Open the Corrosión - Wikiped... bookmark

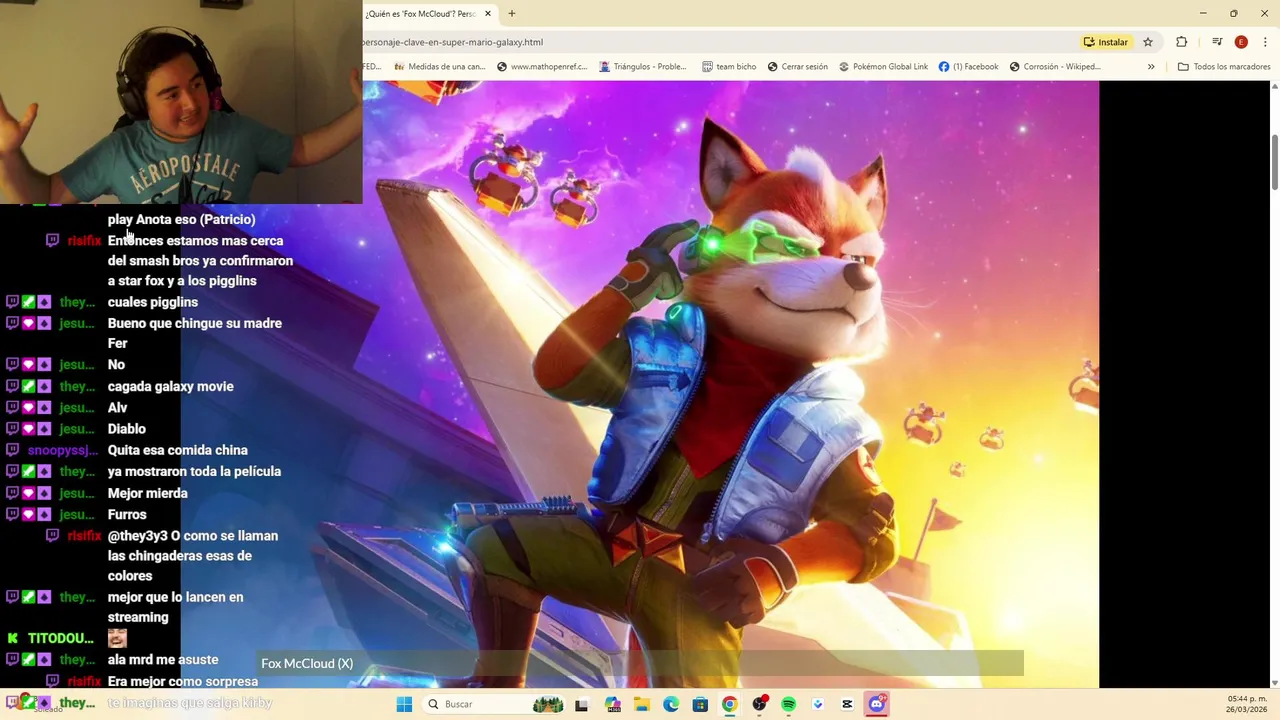(1055, 67)
